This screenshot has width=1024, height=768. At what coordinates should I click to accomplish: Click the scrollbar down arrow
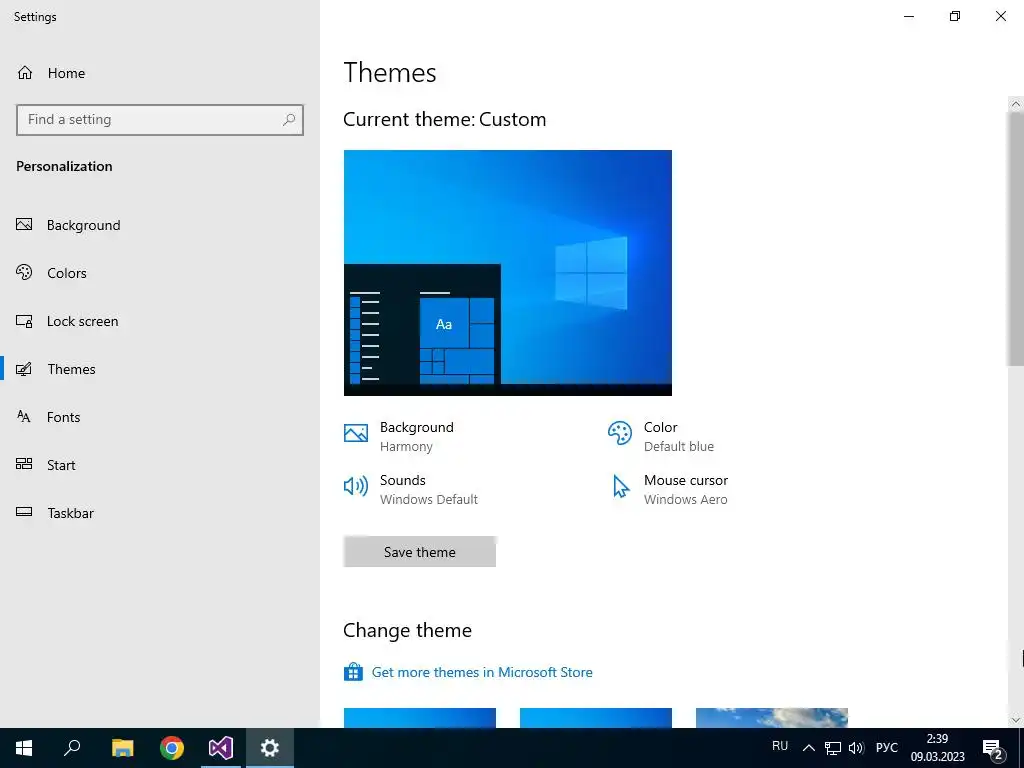1016,720
